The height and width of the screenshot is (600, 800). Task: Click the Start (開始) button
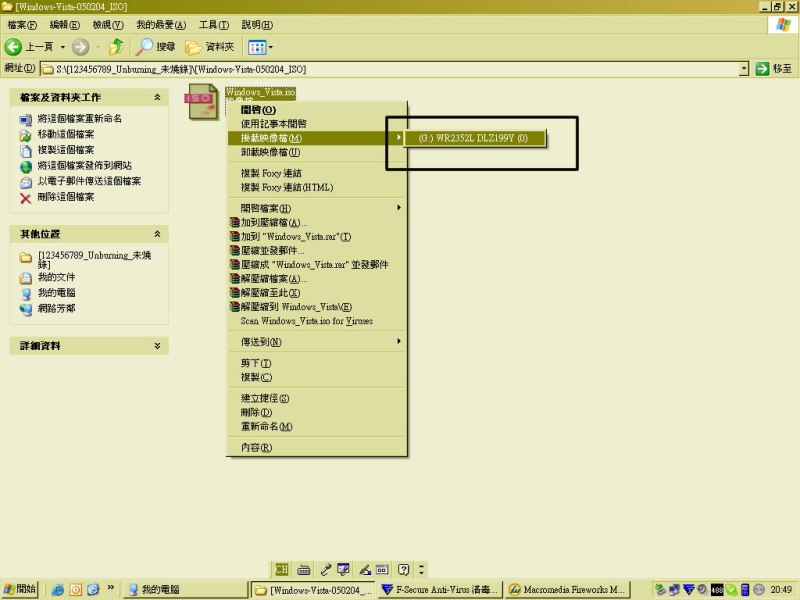pos(20,589)
